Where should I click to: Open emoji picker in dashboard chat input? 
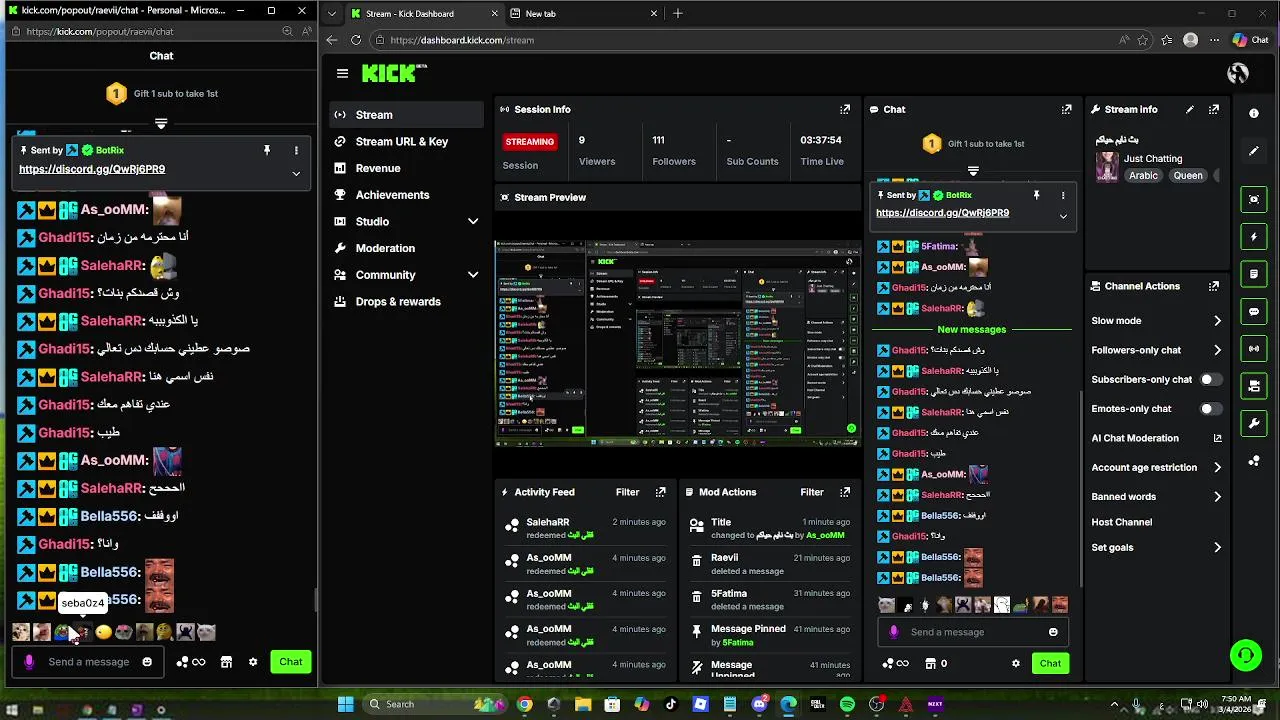tap(1053, 632)
